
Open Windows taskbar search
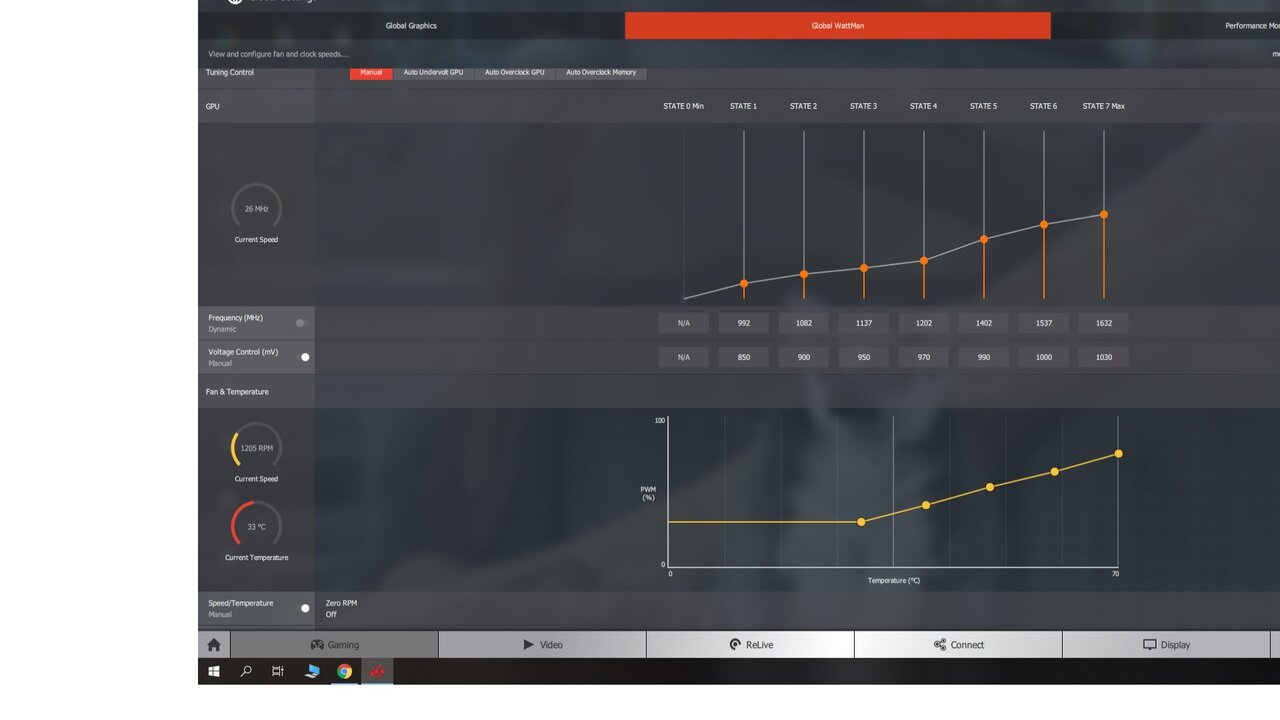pyautogui.click(x=246, y=672)
